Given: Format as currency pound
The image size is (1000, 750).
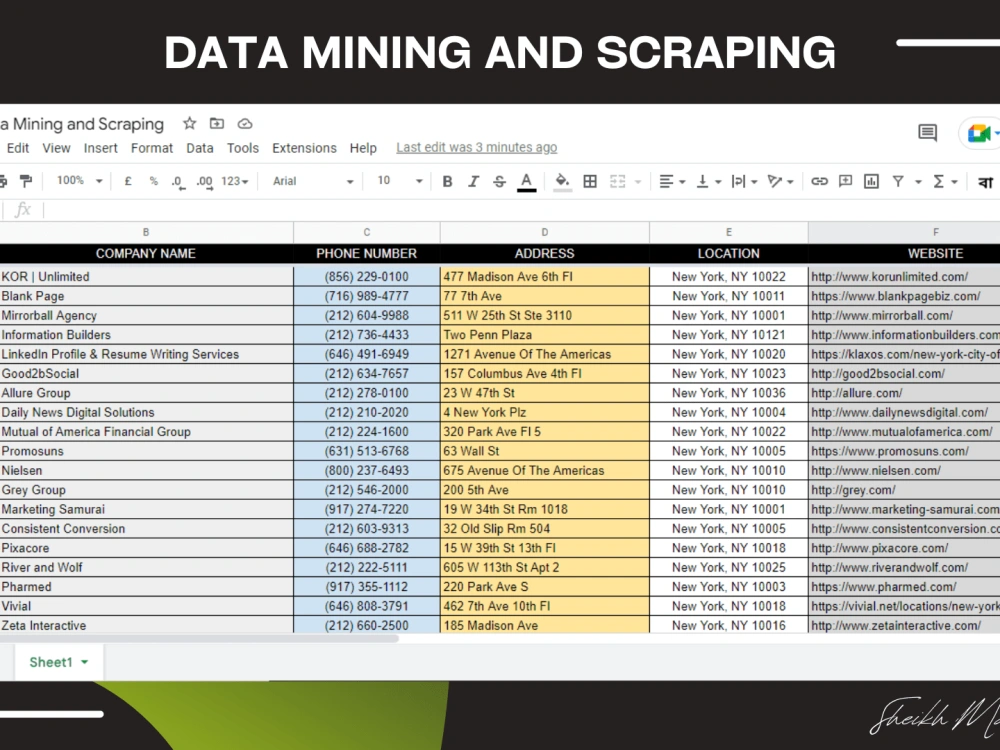Looking at the screenshot, I should (x=128, y=181).
